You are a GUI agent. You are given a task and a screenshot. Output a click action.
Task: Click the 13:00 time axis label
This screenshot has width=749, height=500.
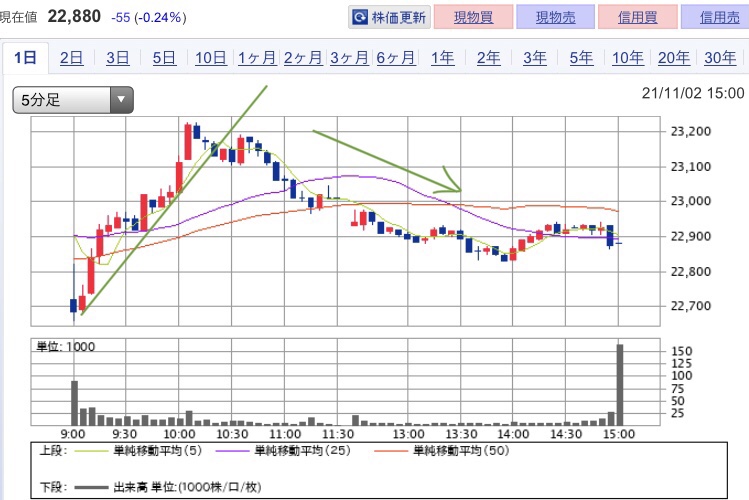coord(408,434)
